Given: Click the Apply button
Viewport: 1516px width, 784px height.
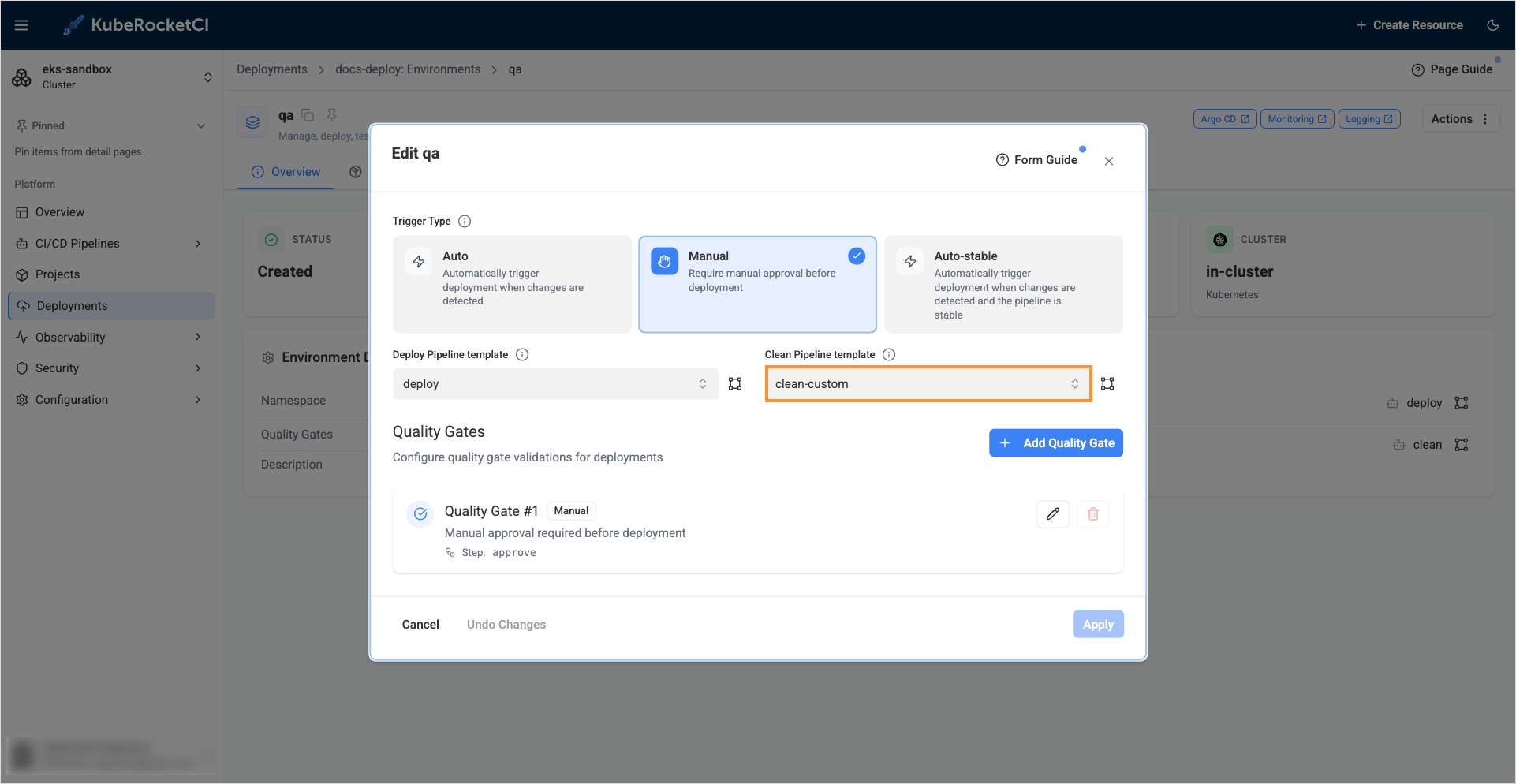Looking at the screenshot, I should 1098,625.
